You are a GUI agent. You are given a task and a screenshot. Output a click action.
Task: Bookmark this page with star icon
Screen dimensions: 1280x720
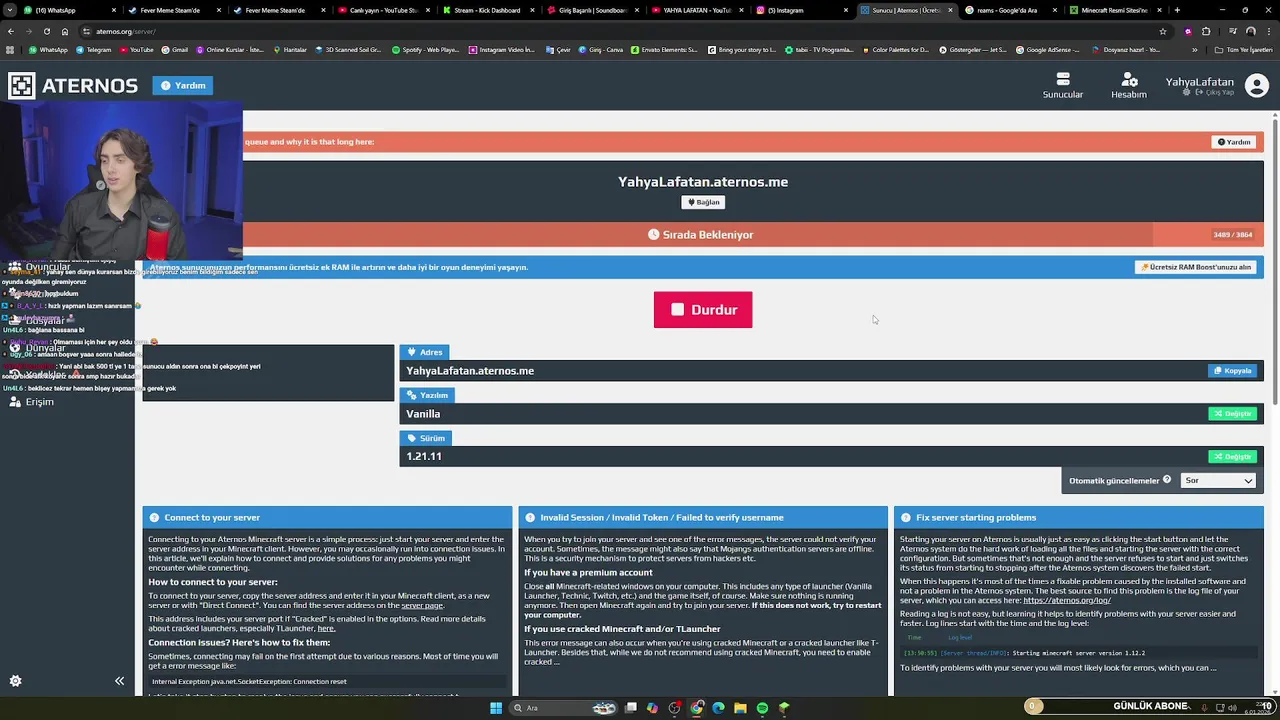click(x=1162, y=31)
